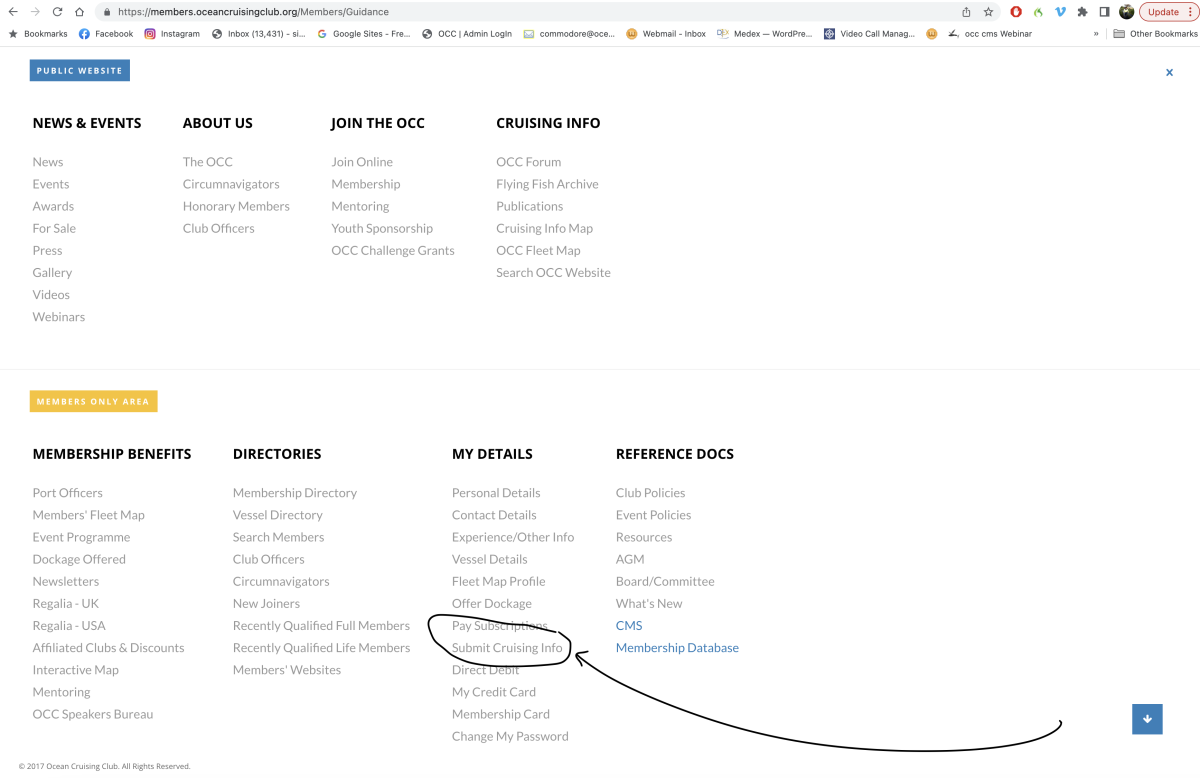Open the Events menu link
1200x778 pixels.
51,184
